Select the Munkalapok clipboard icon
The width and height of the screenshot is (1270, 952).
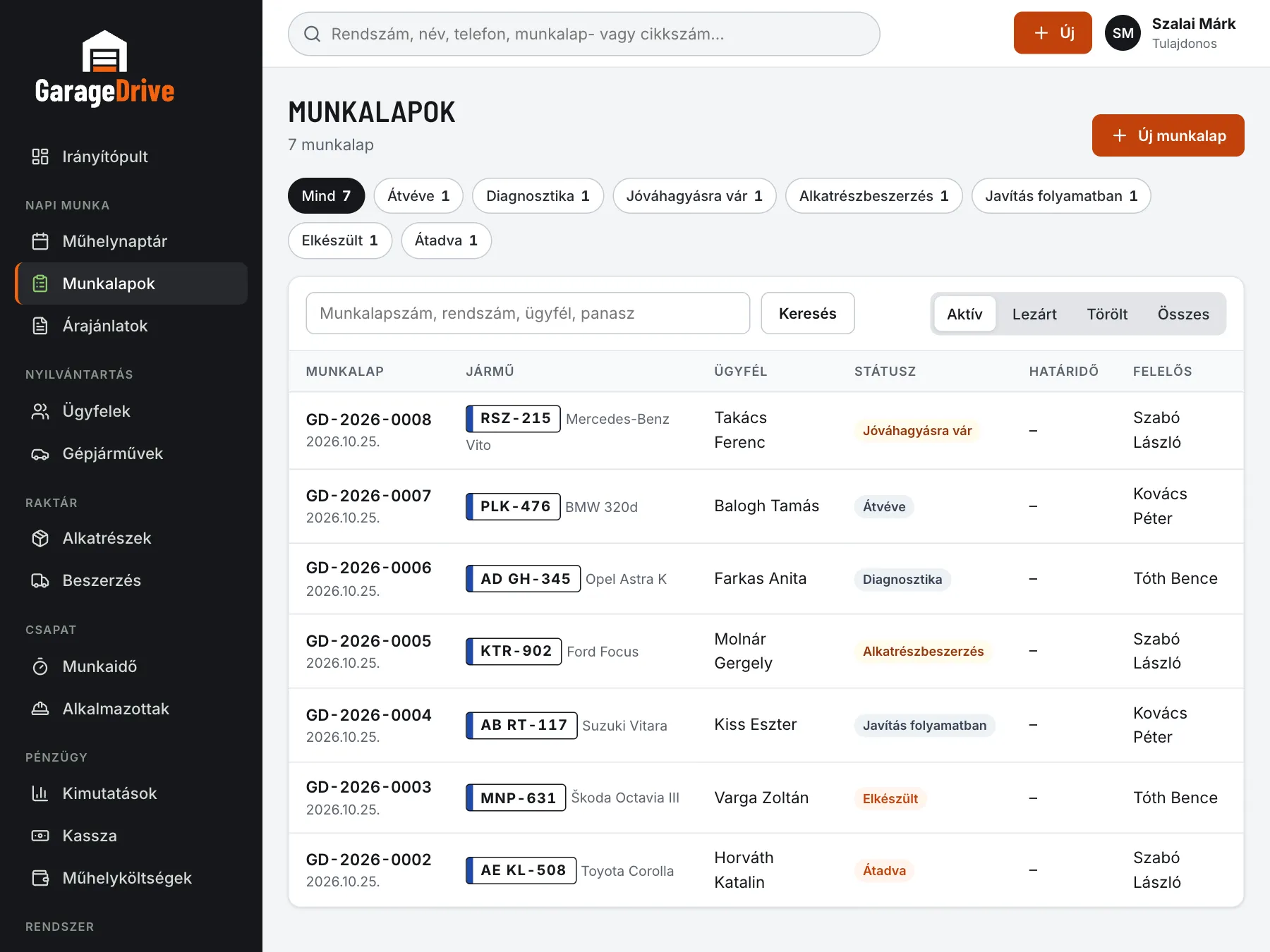(x=40, y=283)
